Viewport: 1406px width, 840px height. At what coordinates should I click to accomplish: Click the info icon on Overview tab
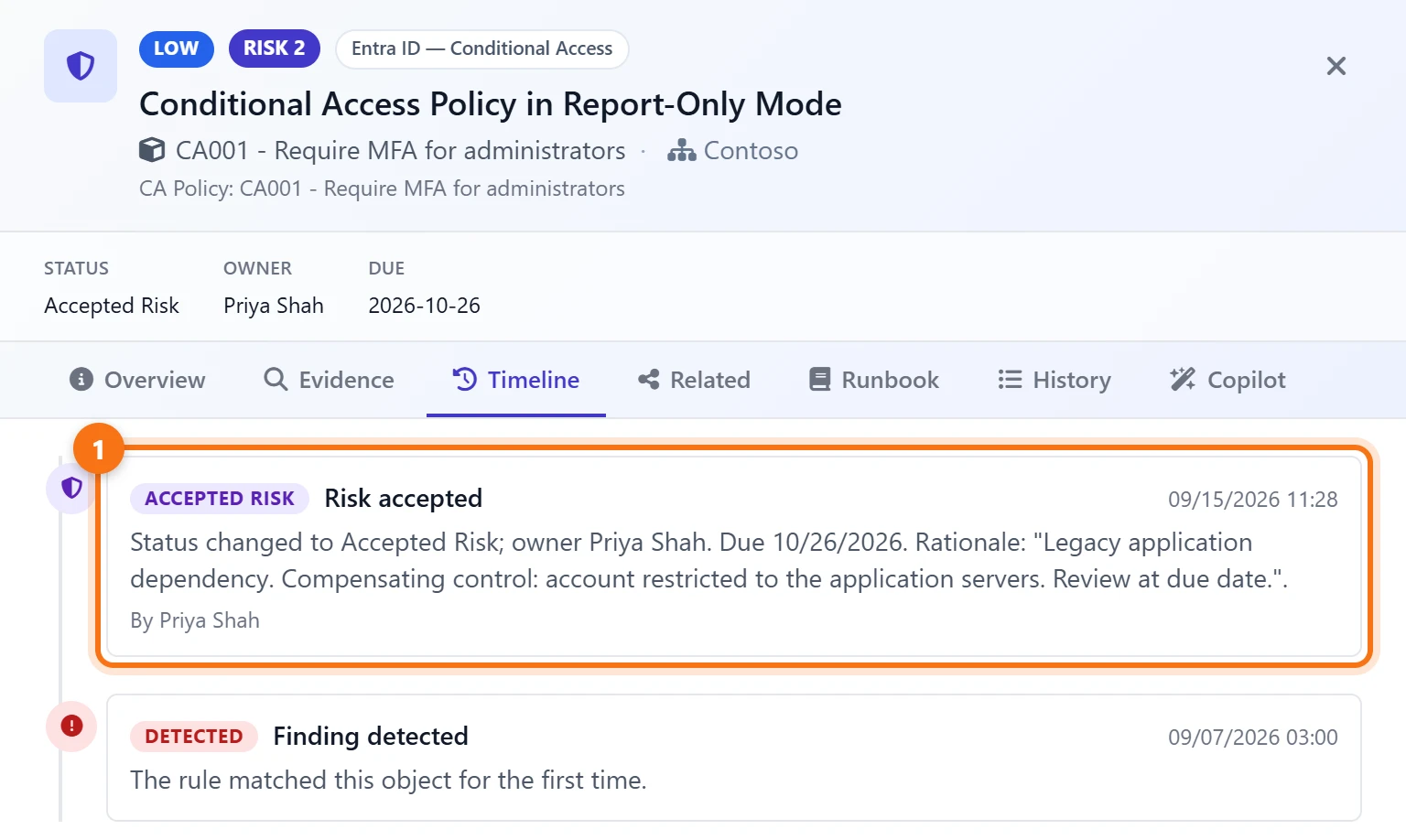pos(81,379)
